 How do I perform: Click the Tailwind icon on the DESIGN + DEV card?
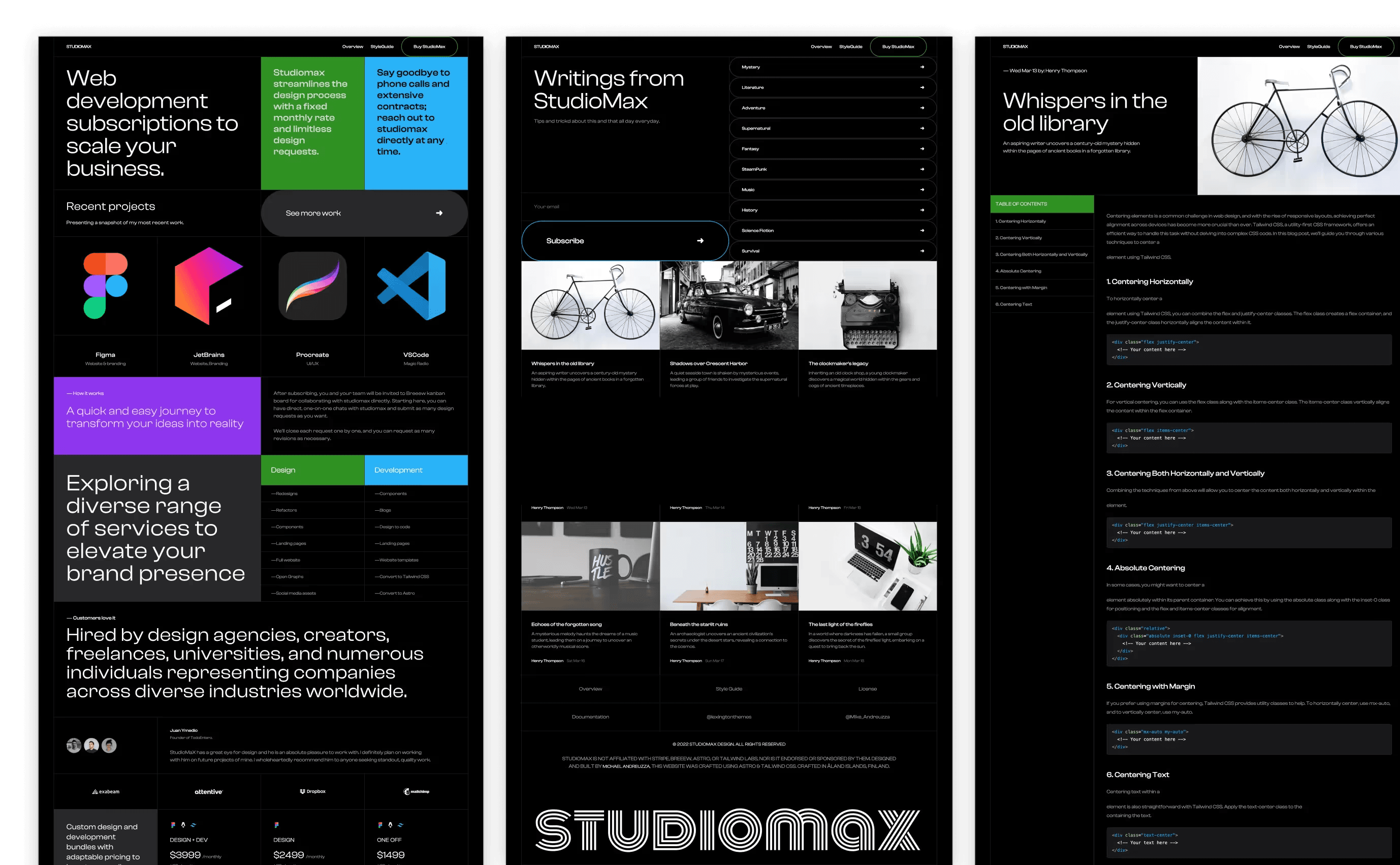coord(193,825)
